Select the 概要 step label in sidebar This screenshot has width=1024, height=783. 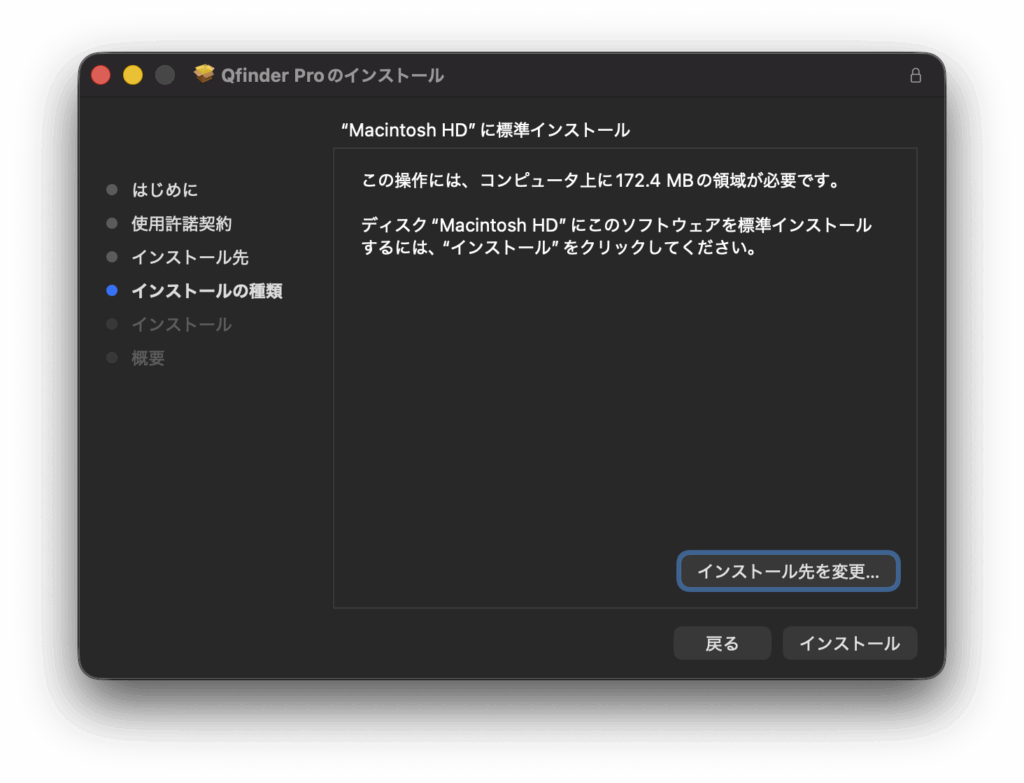148,358
